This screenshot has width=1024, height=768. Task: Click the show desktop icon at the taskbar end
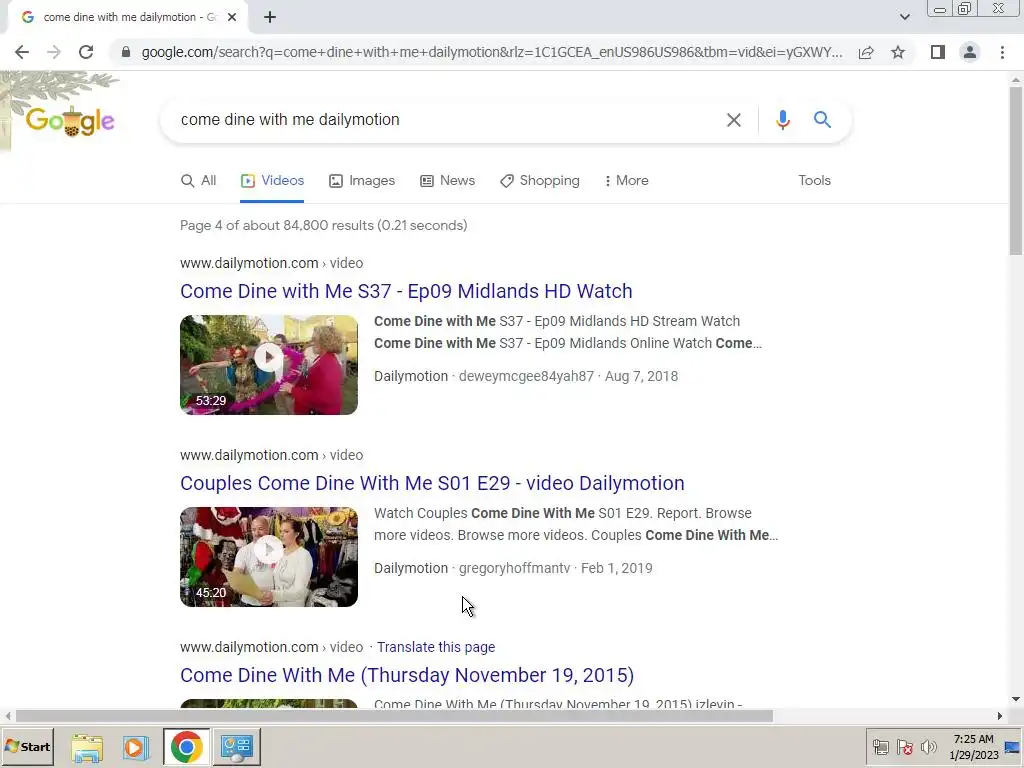pyautogui.click(x=1012, y=747)
